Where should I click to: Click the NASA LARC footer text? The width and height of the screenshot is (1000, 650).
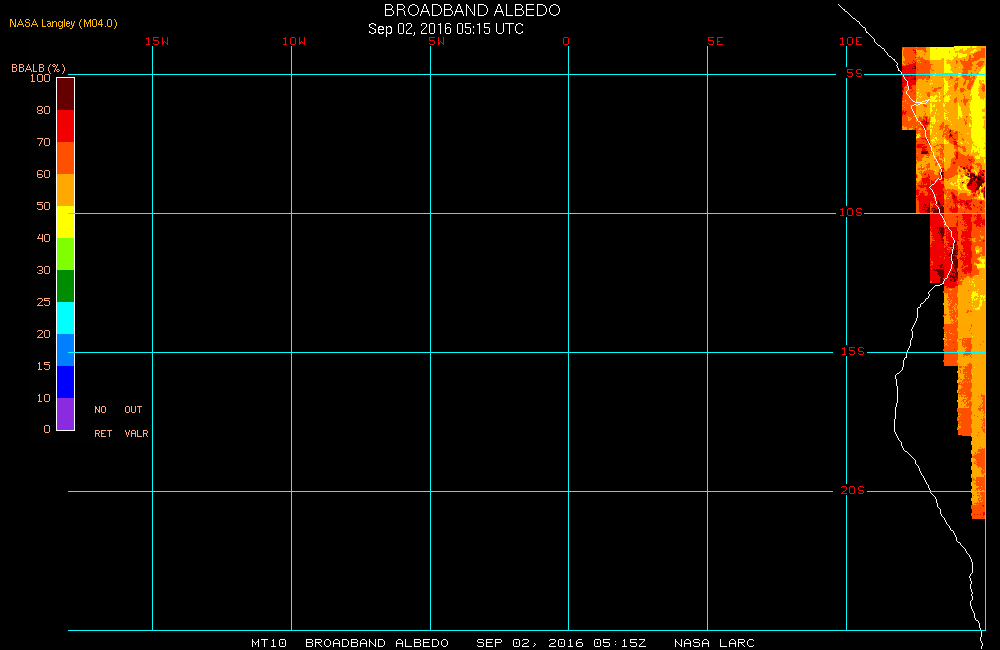pyautogui.click(x=714, y=643)
